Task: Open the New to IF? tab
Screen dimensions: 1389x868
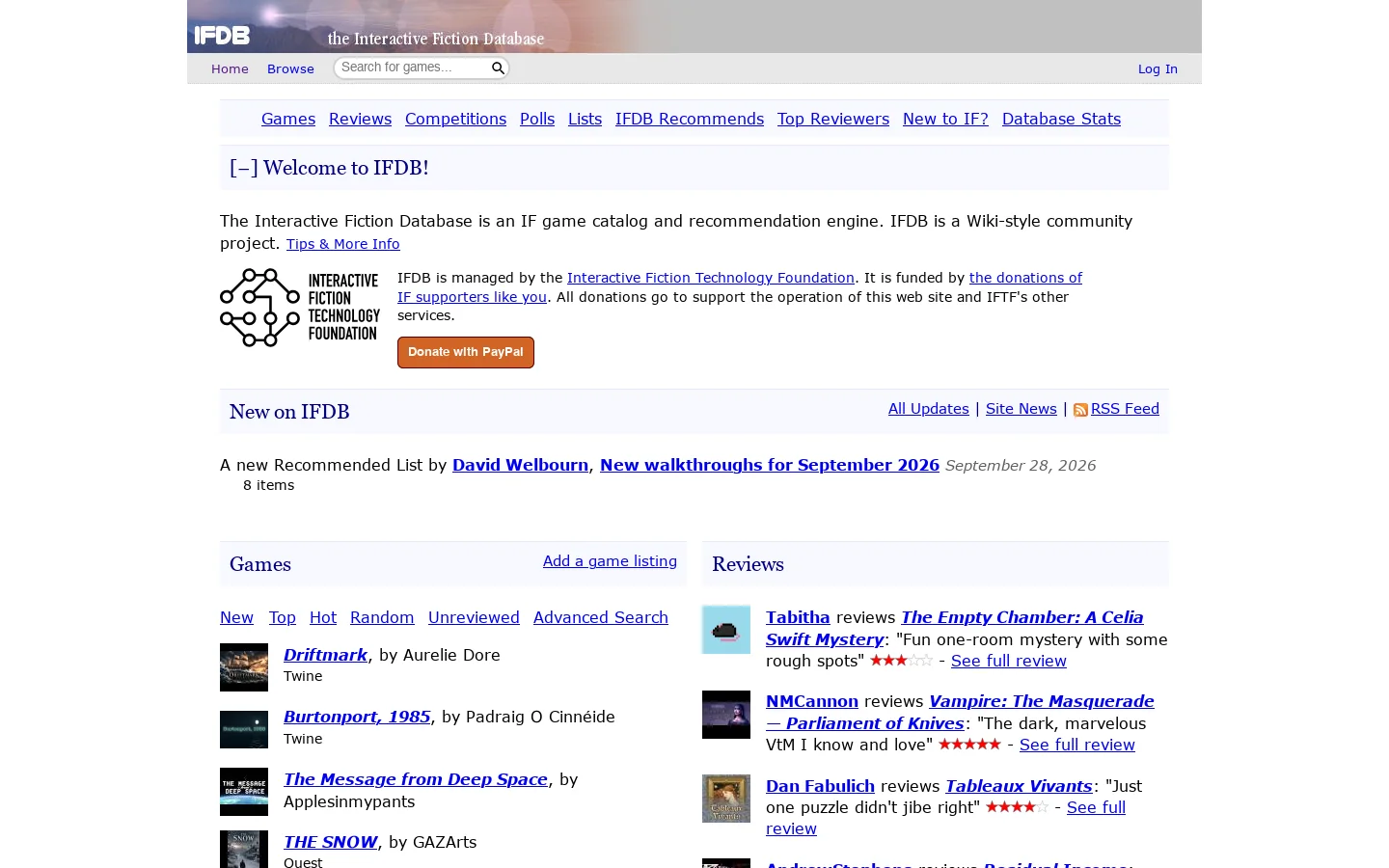Action: click(x=945, y=119)
